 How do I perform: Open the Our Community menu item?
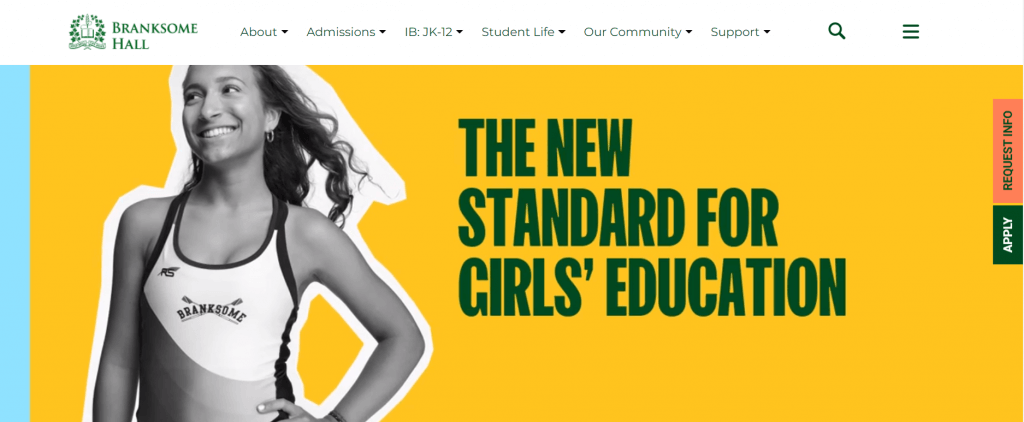pyautogui.click(x=632, y=32)
